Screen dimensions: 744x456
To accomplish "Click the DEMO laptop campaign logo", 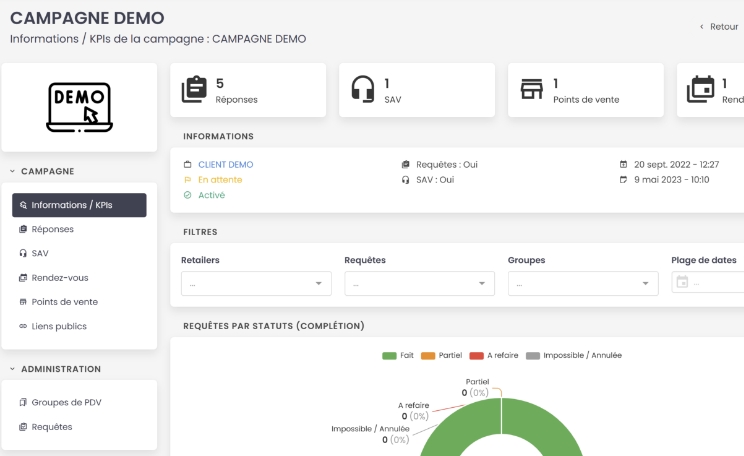I will (79, 107).
